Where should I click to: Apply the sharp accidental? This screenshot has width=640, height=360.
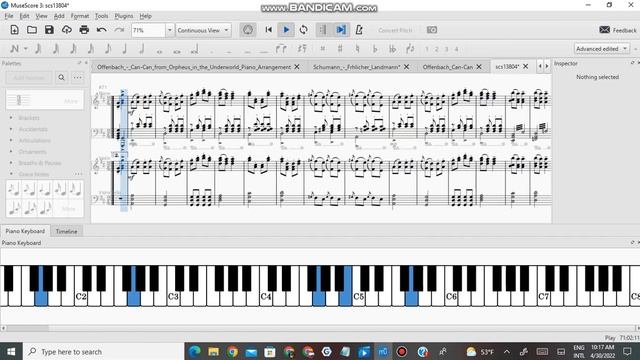[340, 49]
